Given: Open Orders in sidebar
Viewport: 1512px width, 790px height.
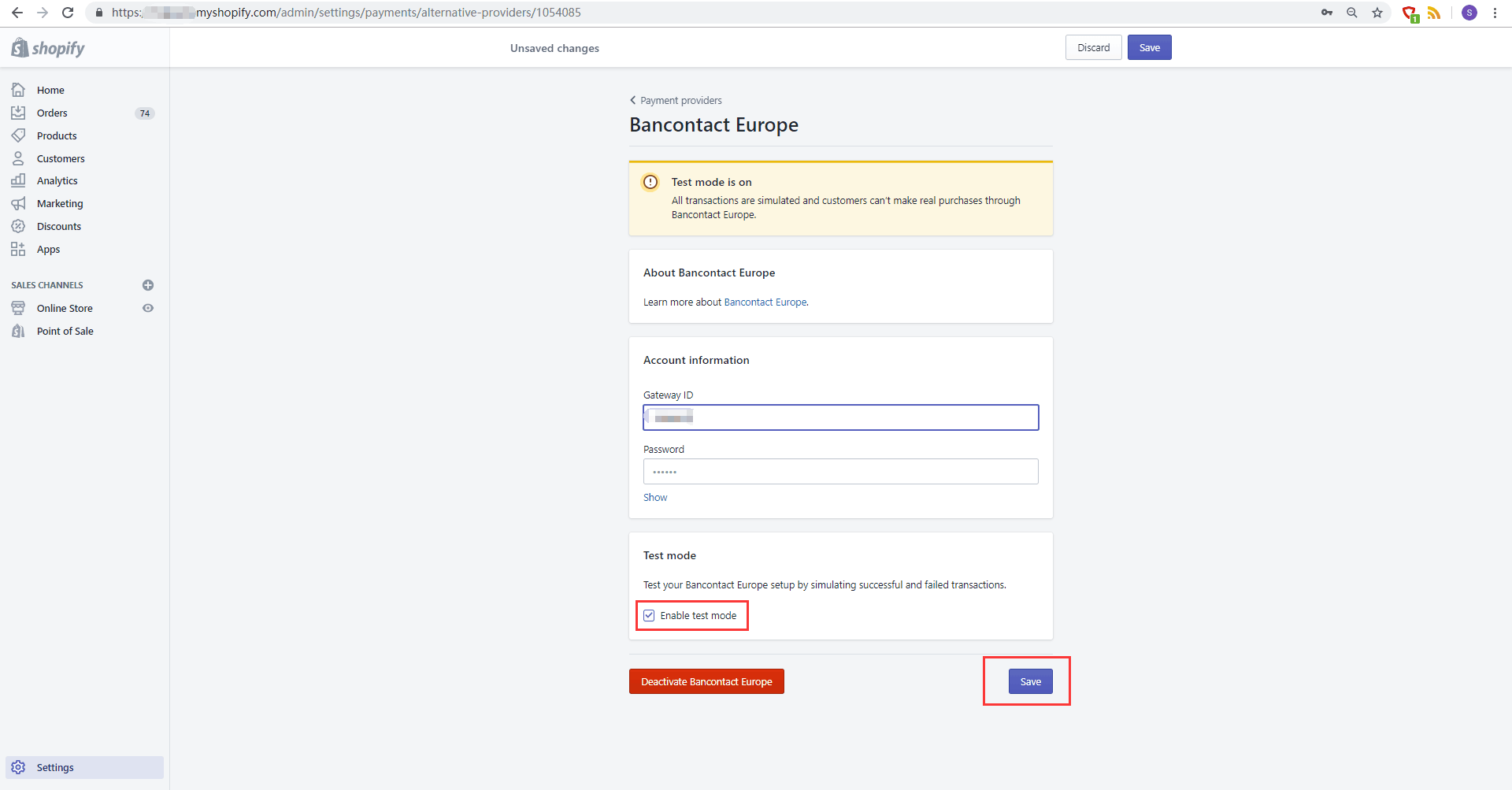Looking at the screenshot, I should tap(52, 113).
